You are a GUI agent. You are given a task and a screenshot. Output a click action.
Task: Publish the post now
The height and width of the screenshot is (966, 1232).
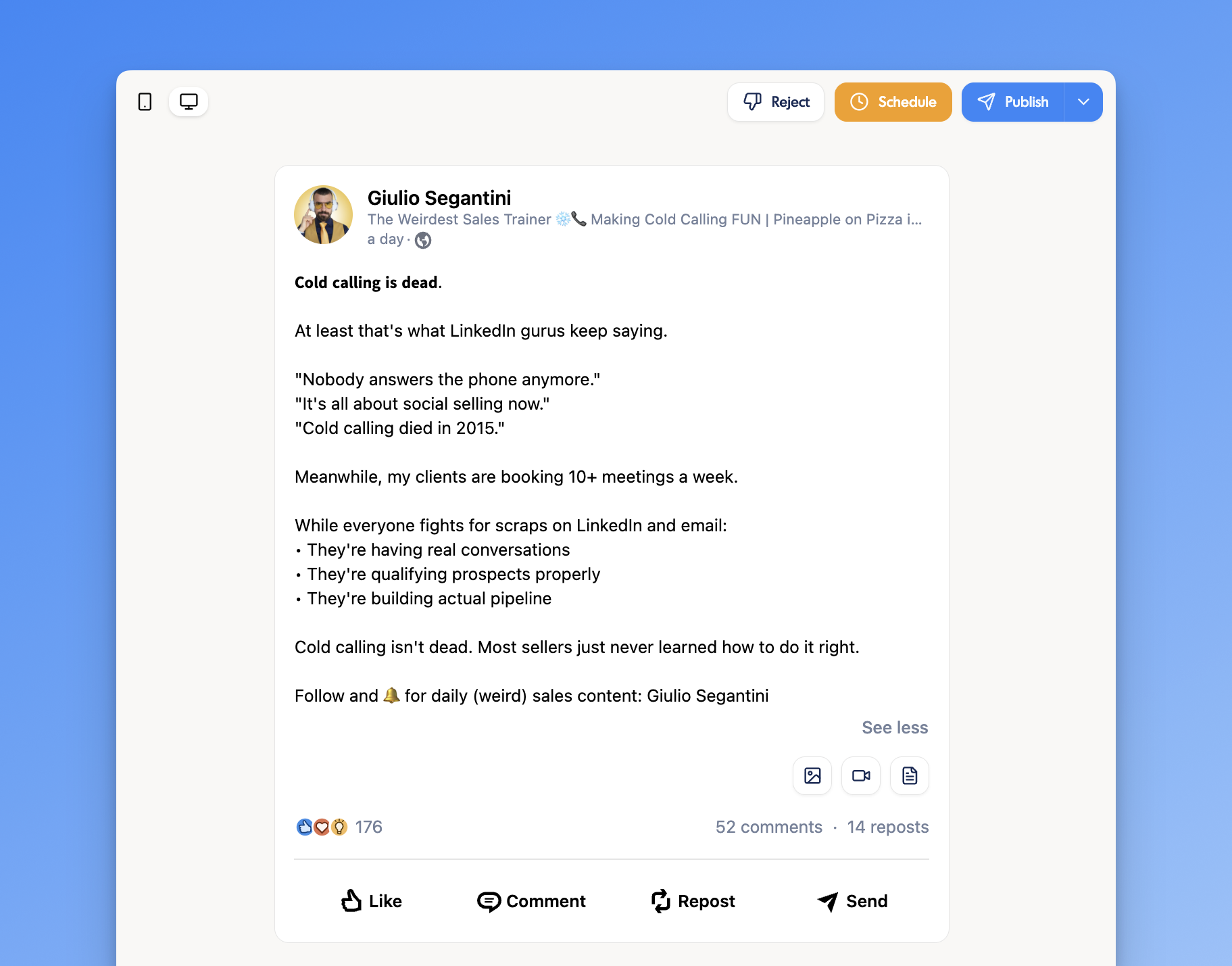[x=1012, y=101]
